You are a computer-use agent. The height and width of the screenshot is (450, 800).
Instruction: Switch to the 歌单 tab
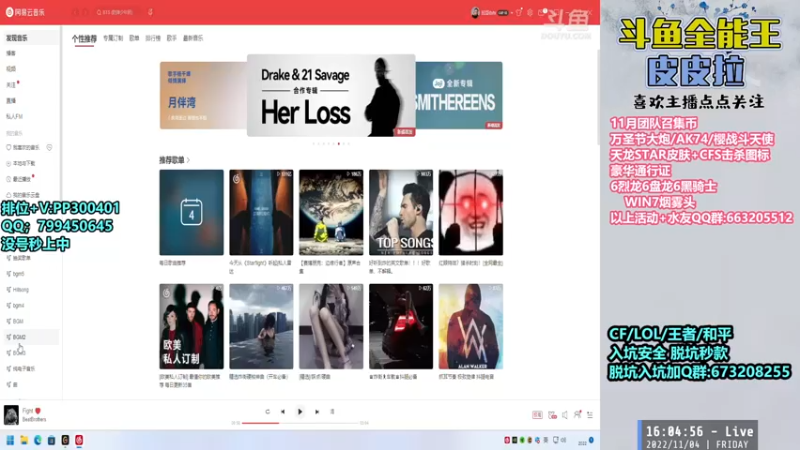[134, 38]
